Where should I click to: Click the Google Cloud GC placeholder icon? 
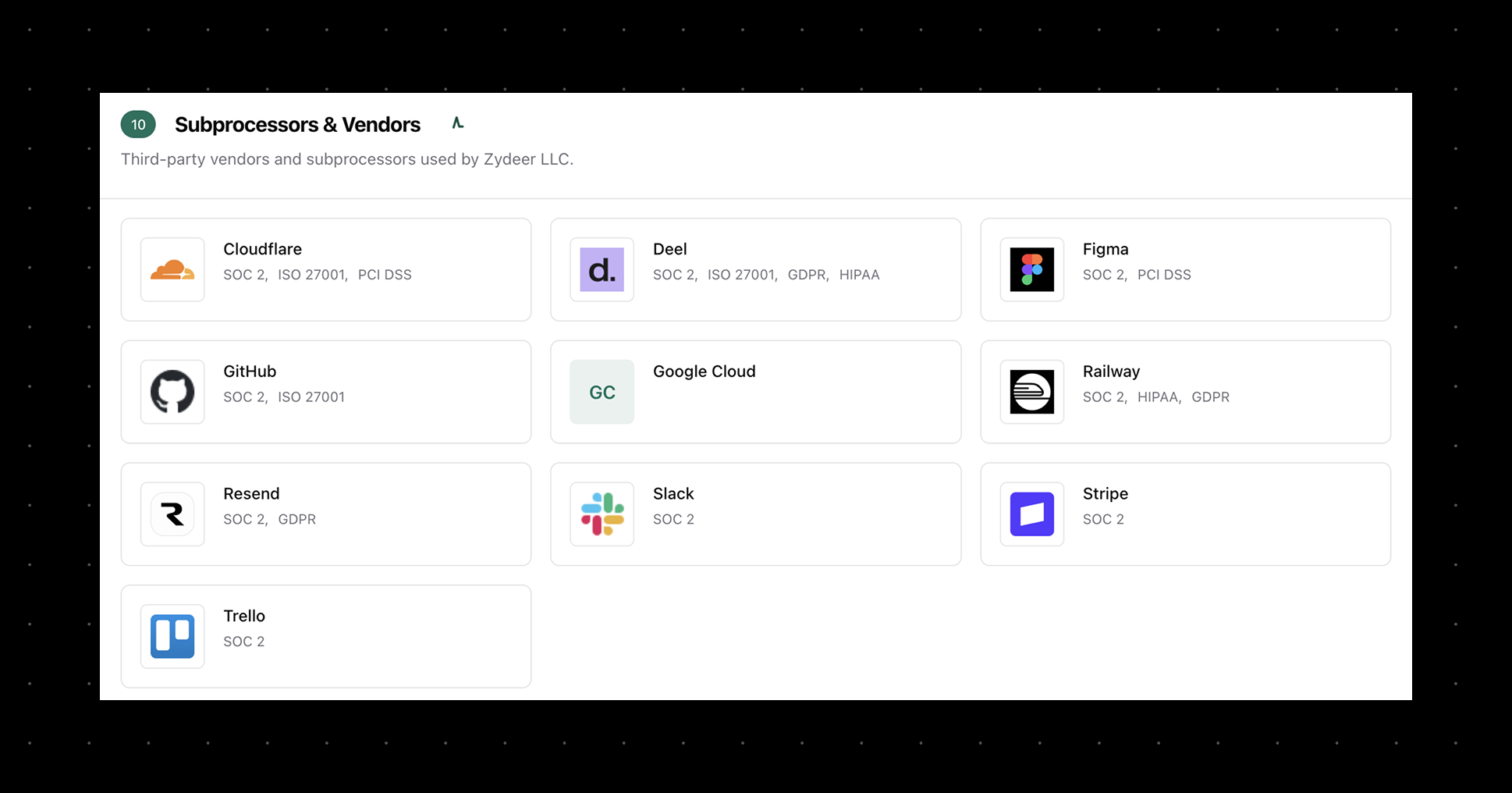click(x=602, y=392)
